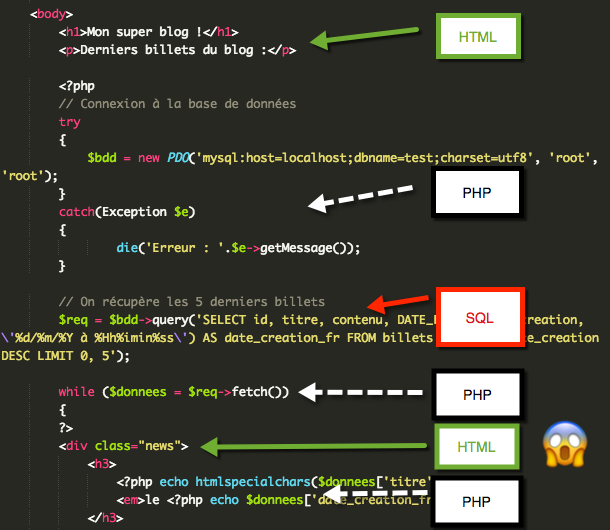Image resolution: width=610 pixels, height=530 pixels.
Task: Place cursor on the standalone <?php opening tag
Action: (x=77, y=86)
